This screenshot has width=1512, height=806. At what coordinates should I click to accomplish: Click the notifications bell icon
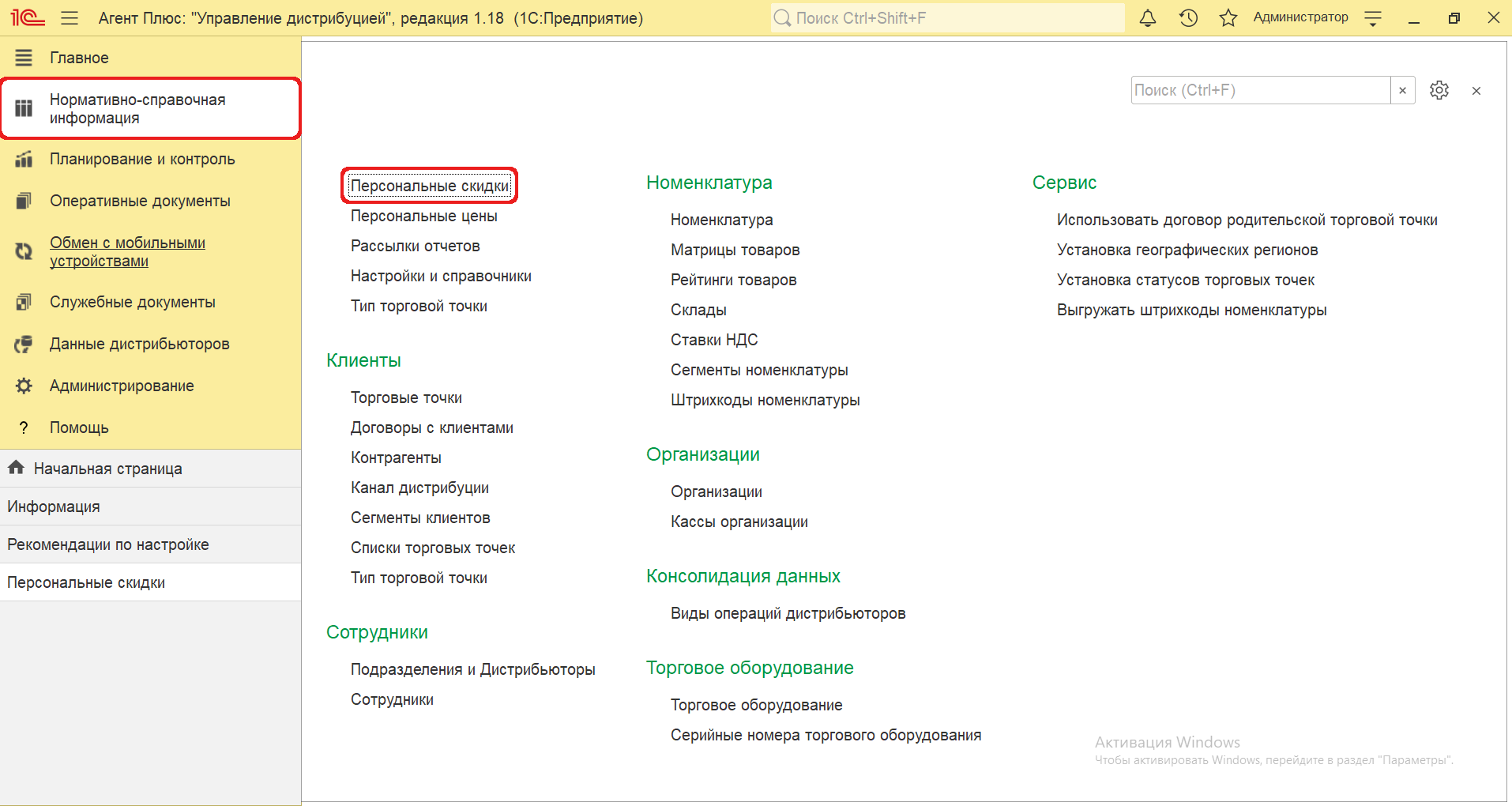1148,18
